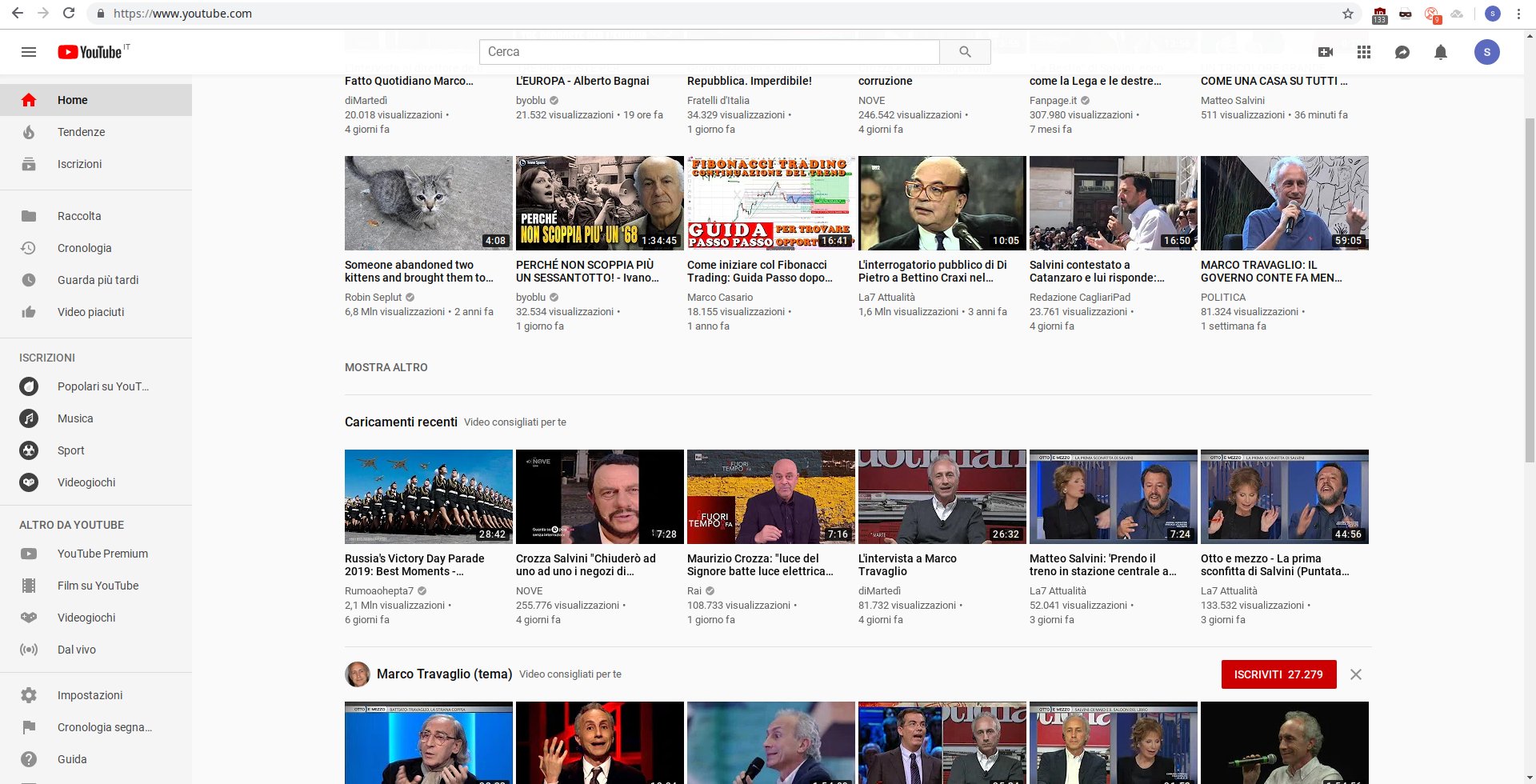Expand the section with MOSTRA ALTRO
This screenshot has width=1536, height=784.
(x=386, y=367)
